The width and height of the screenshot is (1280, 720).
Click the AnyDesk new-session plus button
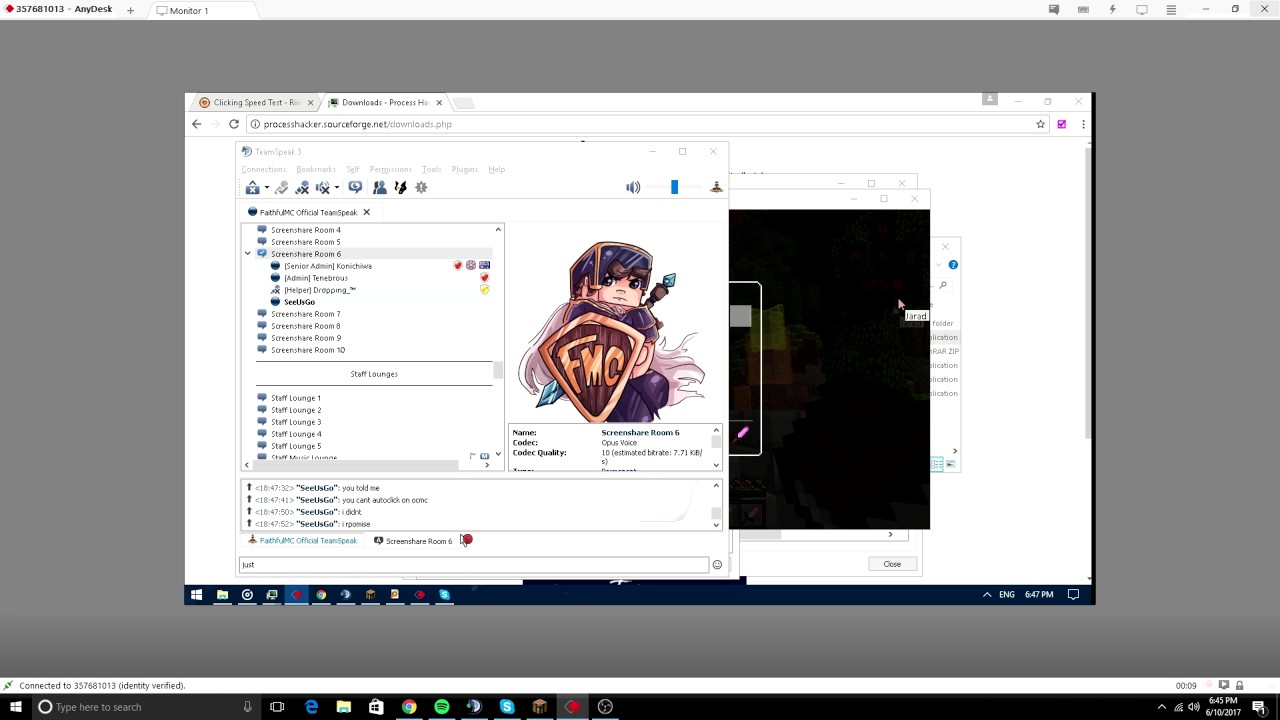[x=130, y=10]
